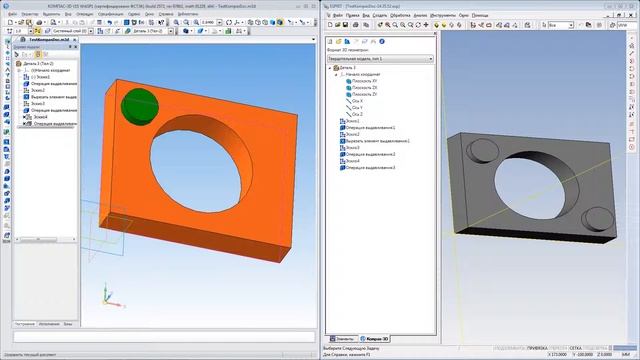Viewport: 640px width, 360px height.
Task: Click New file icon in ESPRIT toolbar
Action: click(330, 25)
